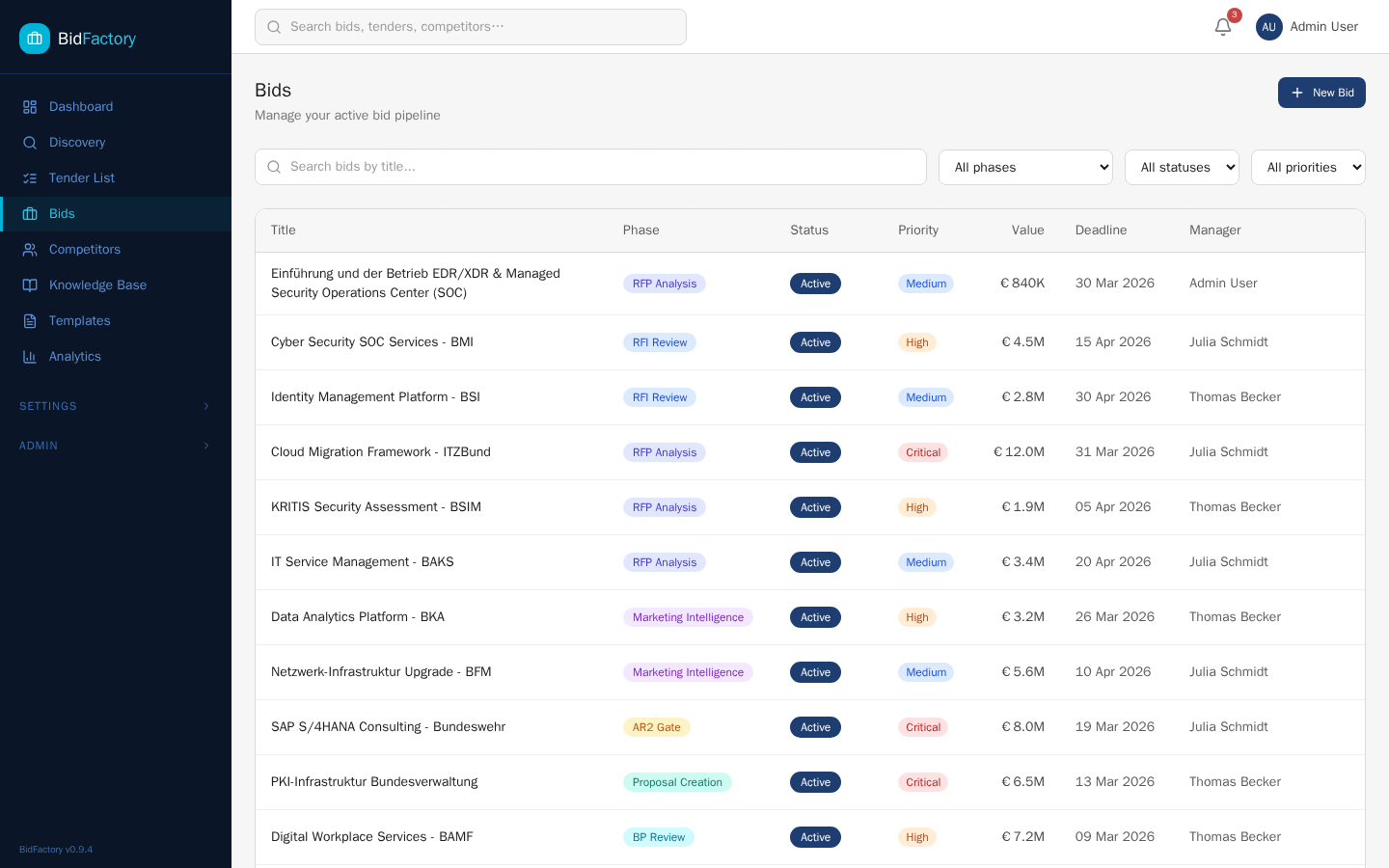
Task: Click the Bids briefcase icon in sidebar
Action: (30, 214)
